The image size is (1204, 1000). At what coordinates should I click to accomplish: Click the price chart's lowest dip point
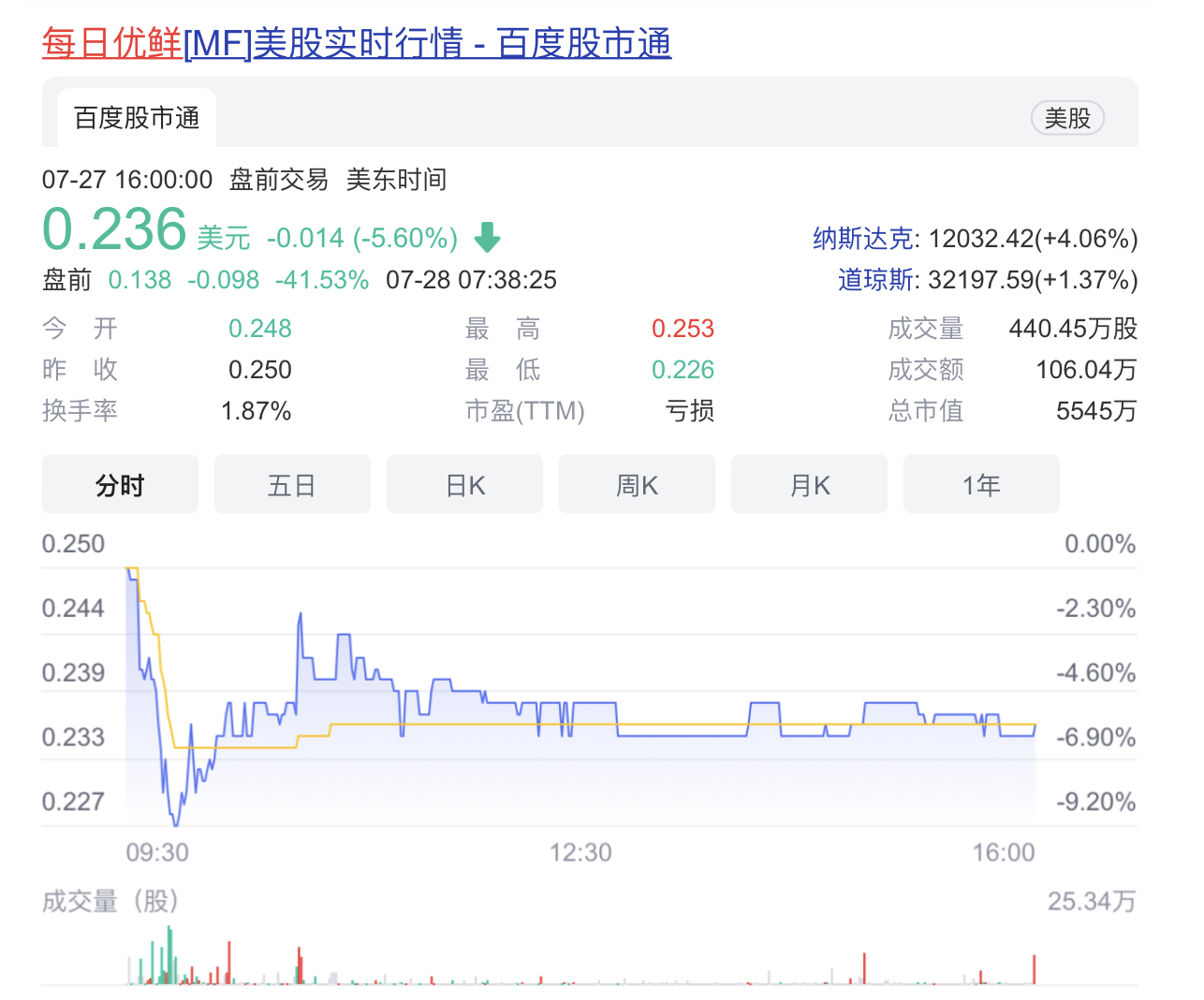tap(176, 824)
